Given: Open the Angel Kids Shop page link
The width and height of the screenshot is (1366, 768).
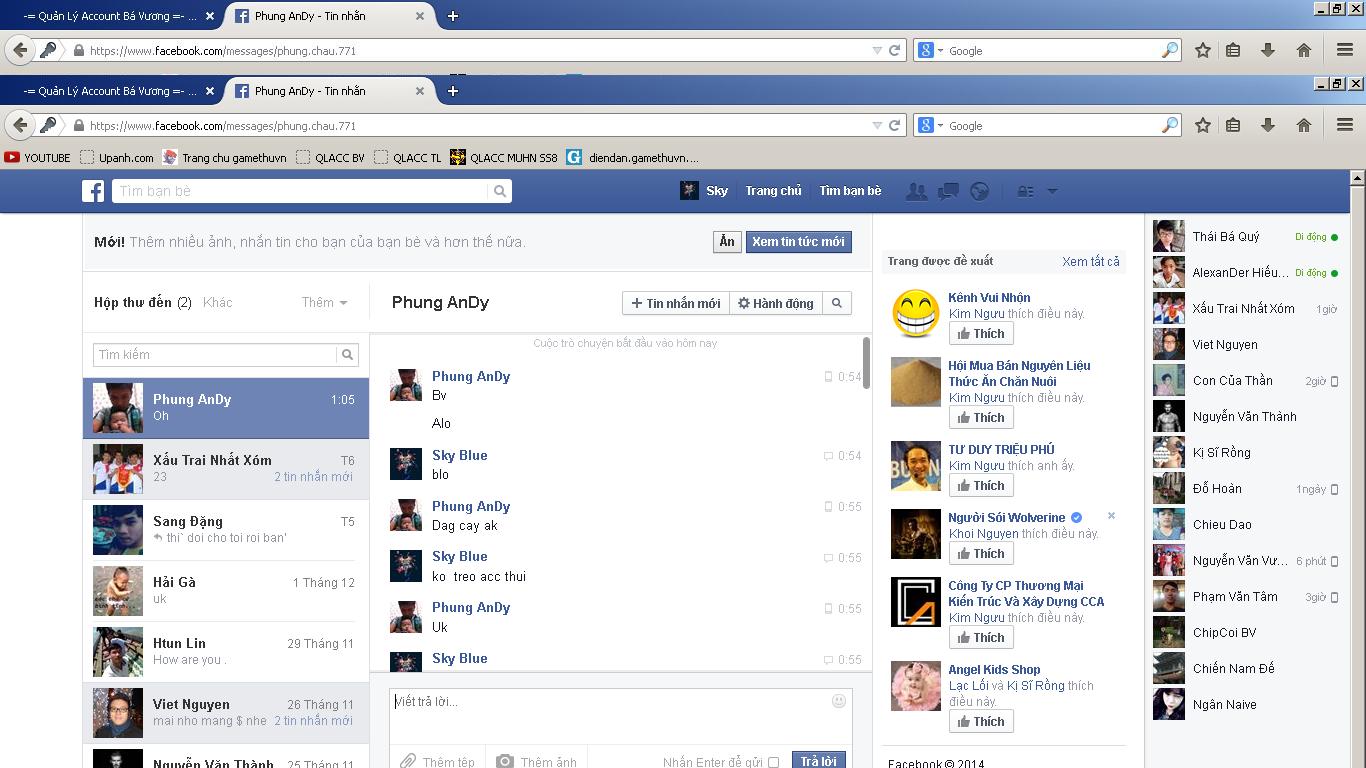Looking at the screenshot, I should [994, 669].
